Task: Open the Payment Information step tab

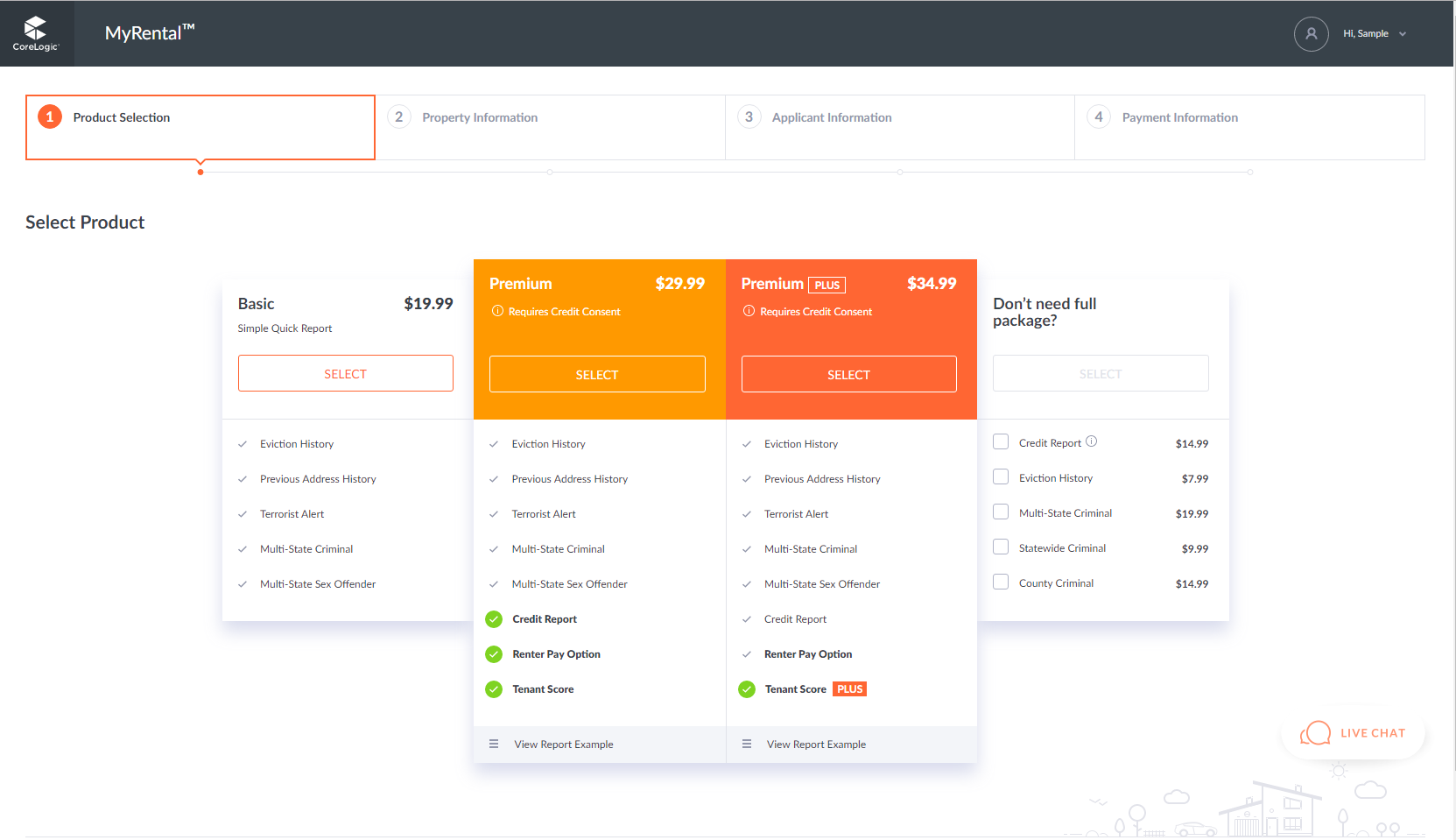Action: click(x=1249, y=127)
